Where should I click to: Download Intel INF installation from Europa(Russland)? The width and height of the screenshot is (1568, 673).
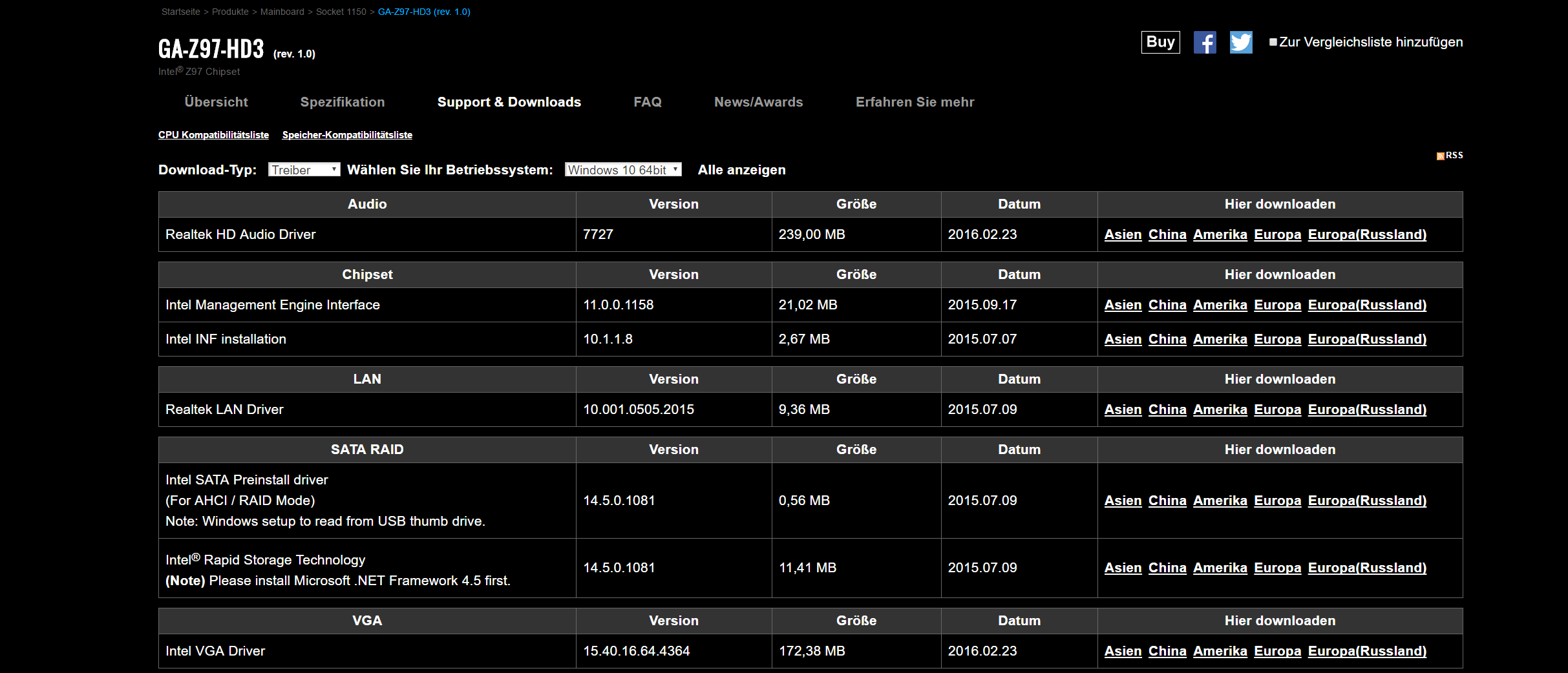click(x=1367, y=339)
